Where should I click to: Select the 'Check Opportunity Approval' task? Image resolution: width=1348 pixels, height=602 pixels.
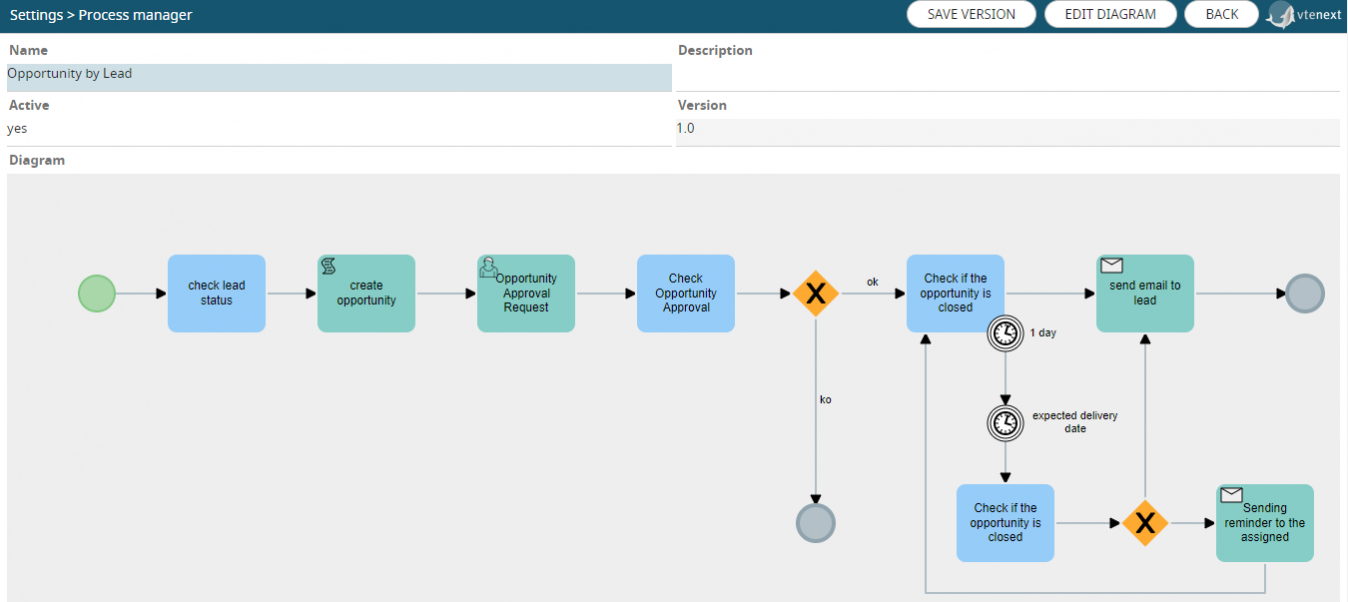click(686, 293)
